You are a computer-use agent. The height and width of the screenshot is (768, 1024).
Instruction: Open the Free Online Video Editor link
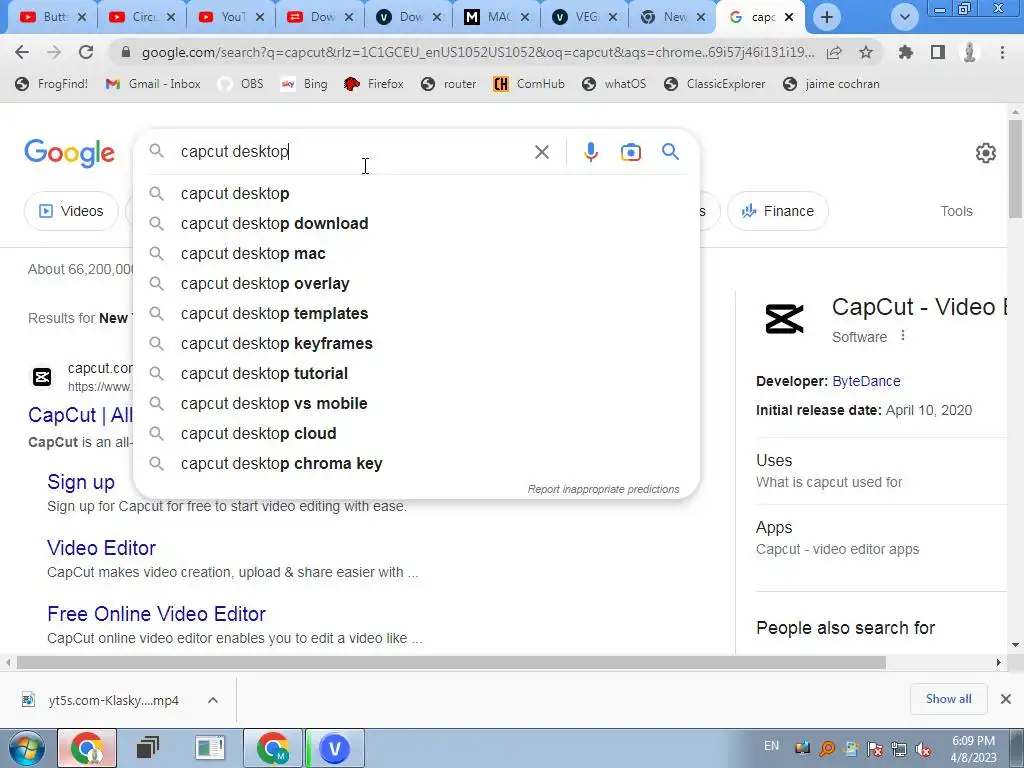(157, 614)
